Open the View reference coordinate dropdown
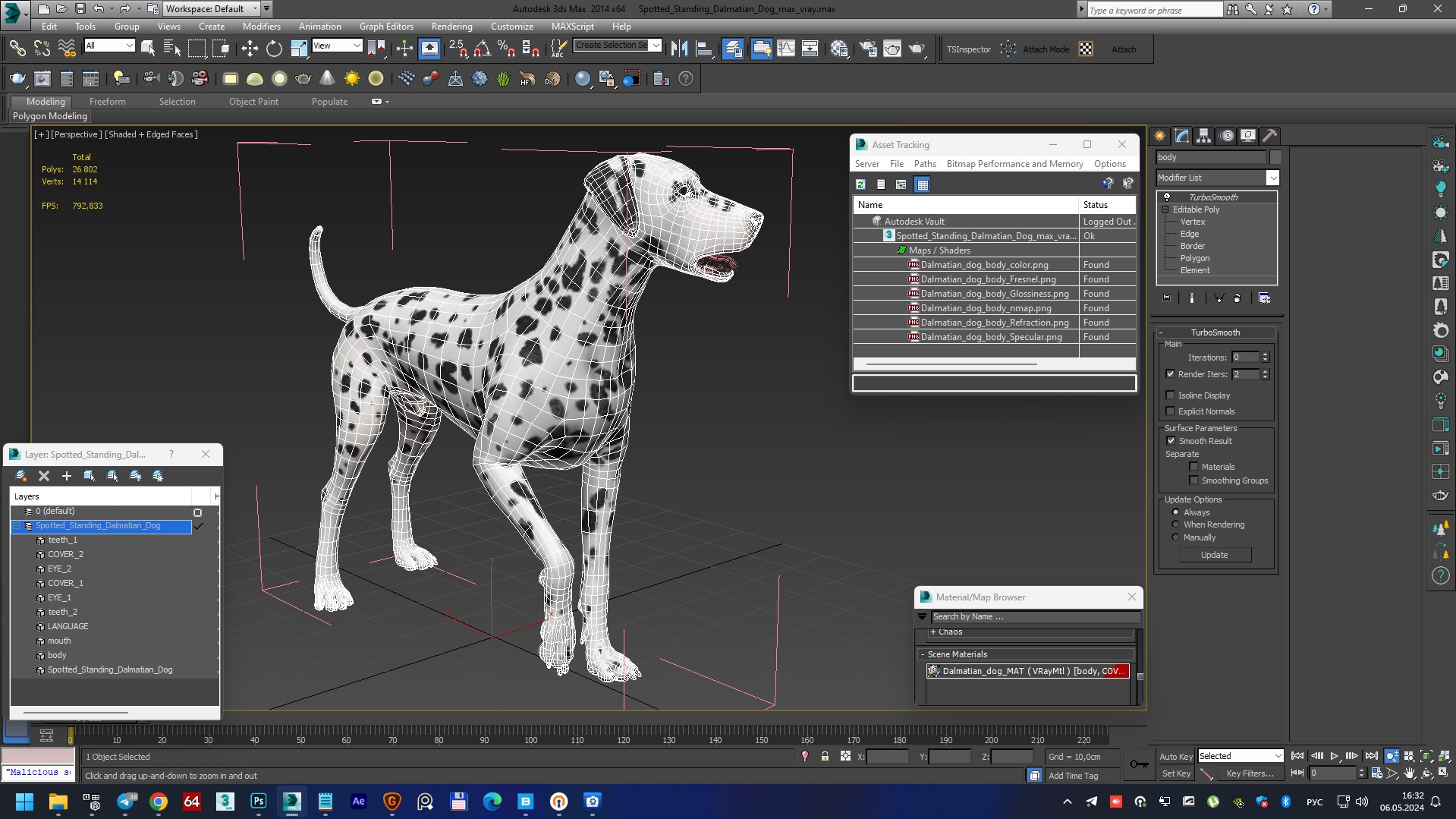The width and height of the screenshot is (1456, 819). click(x=337, y=46)
